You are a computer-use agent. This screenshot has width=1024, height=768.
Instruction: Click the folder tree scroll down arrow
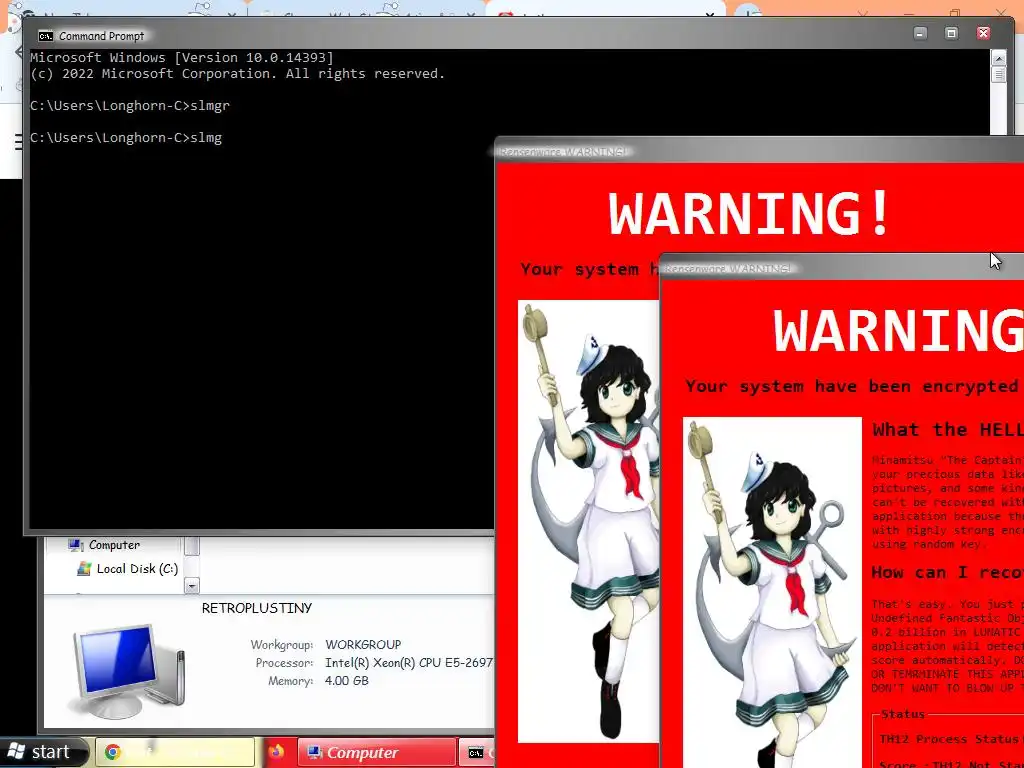pyautogui.click(x=191, y=586)
